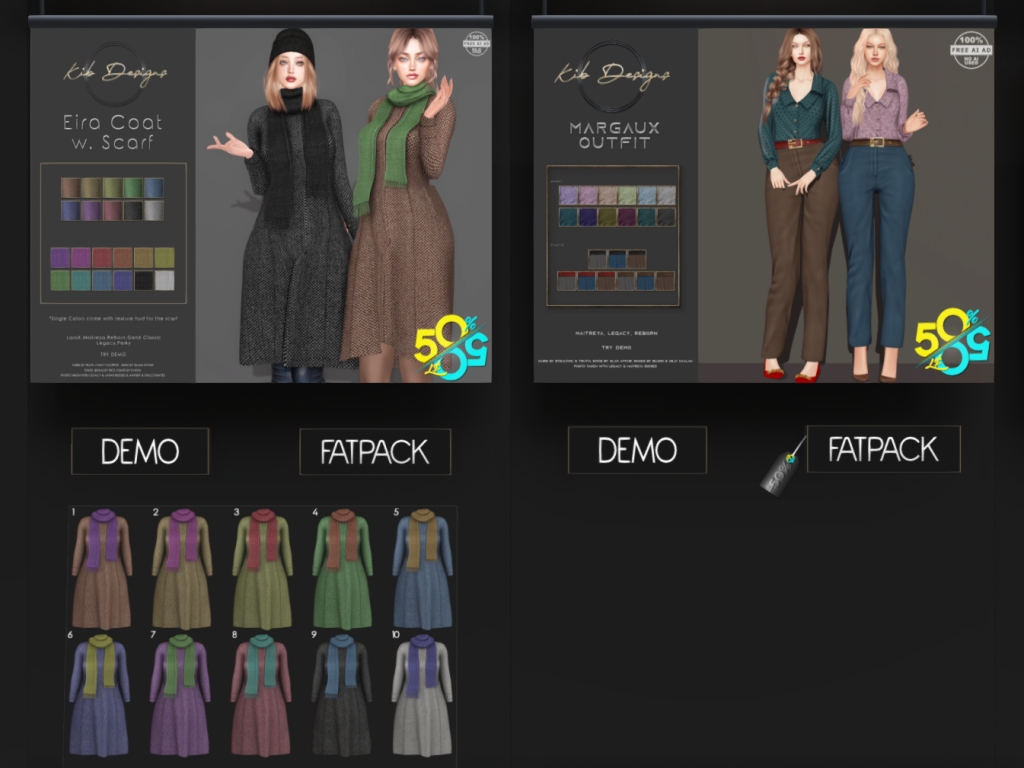Select coat variant 1 with purple scarf

(x=102, y=568)
